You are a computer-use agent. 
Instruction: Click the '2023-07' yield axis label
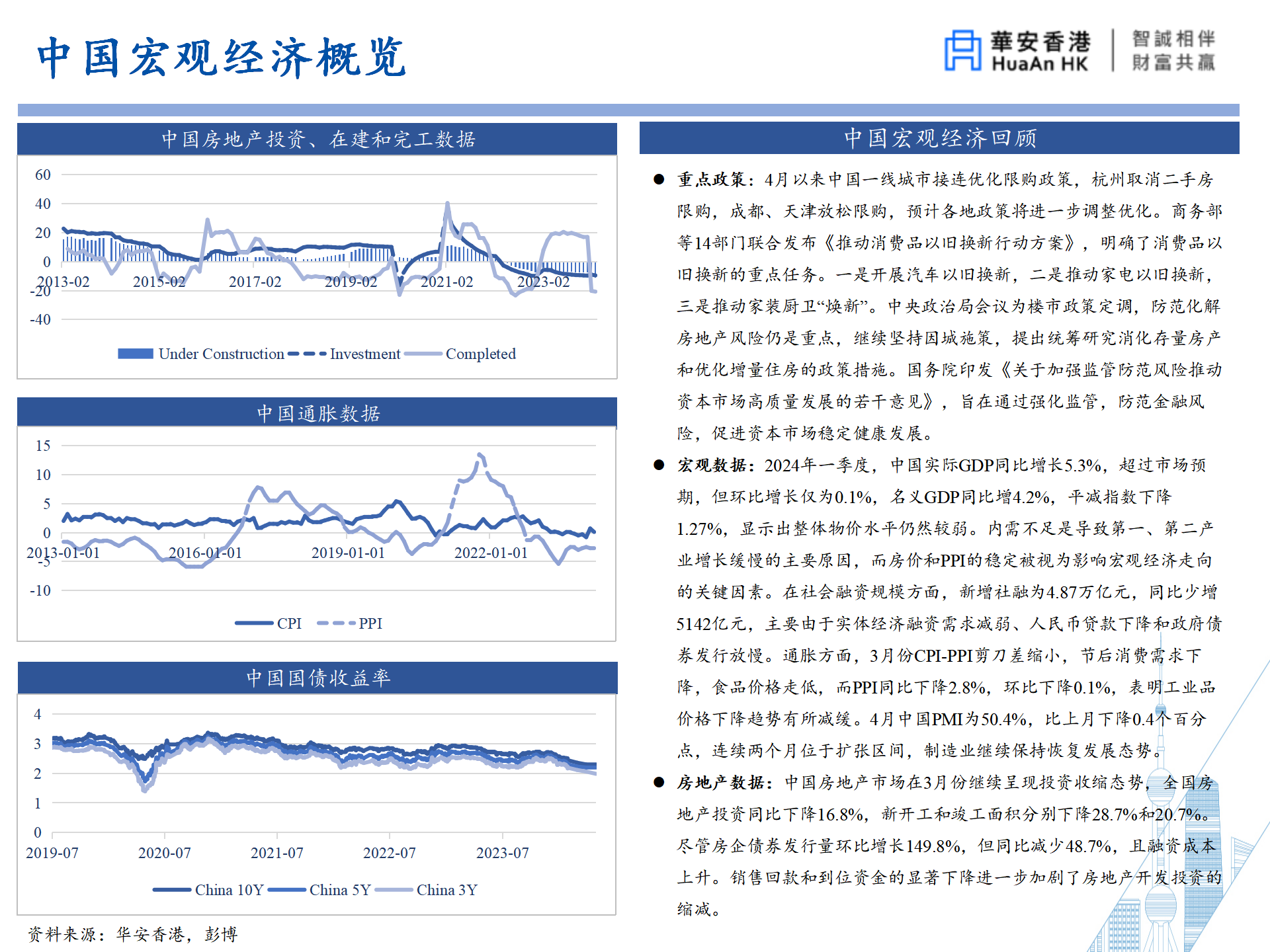[x=503, y=853]
